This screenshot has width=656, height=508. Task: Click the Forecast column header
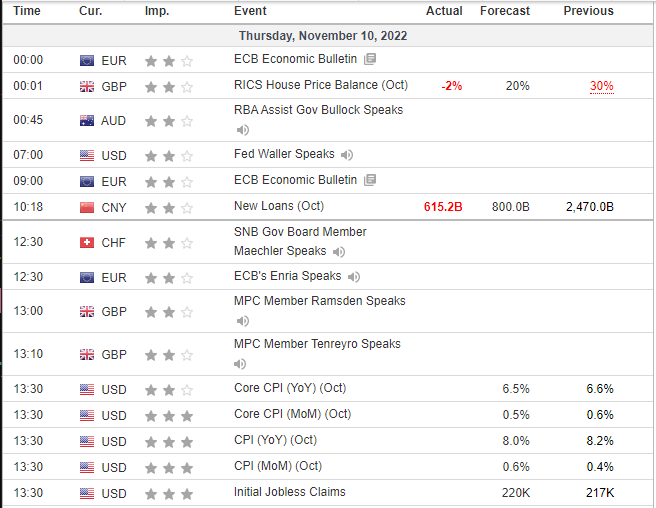click(x=504, y=11)
